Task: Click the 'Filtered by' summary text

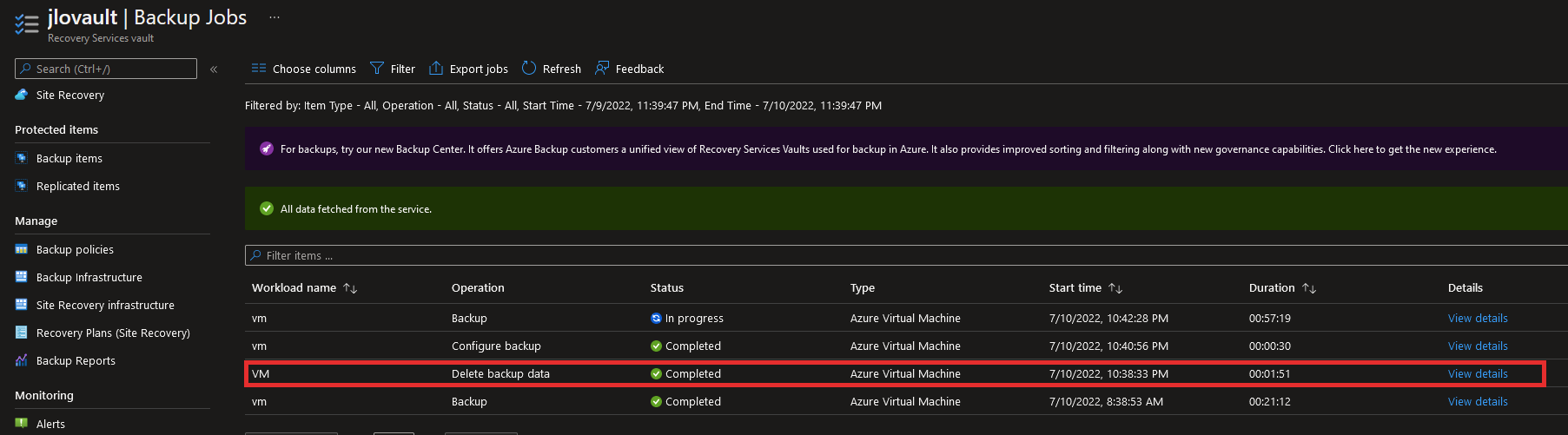Action: pyautogui.click(x=563, y=106)
